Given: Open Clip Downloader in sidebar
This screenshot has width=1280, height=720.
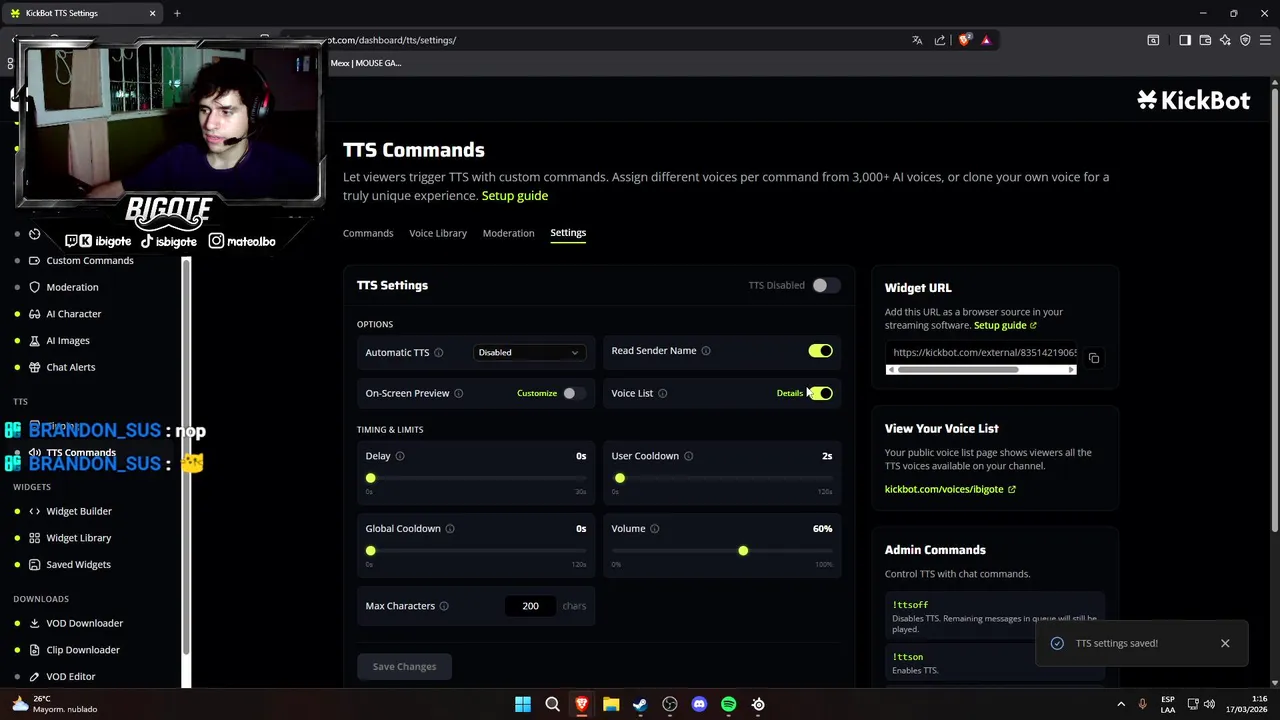Looking at the screenshot, I should click(x=83, y=650).
